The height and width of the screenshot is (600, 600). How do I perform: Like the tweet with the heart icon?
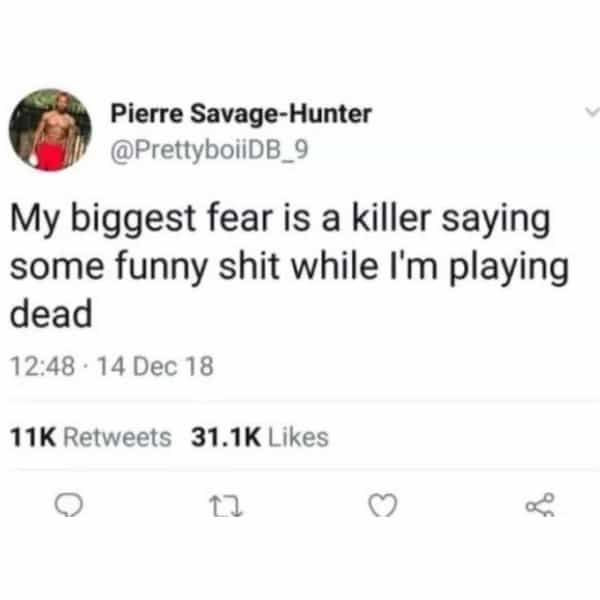[x=383, y=505]
